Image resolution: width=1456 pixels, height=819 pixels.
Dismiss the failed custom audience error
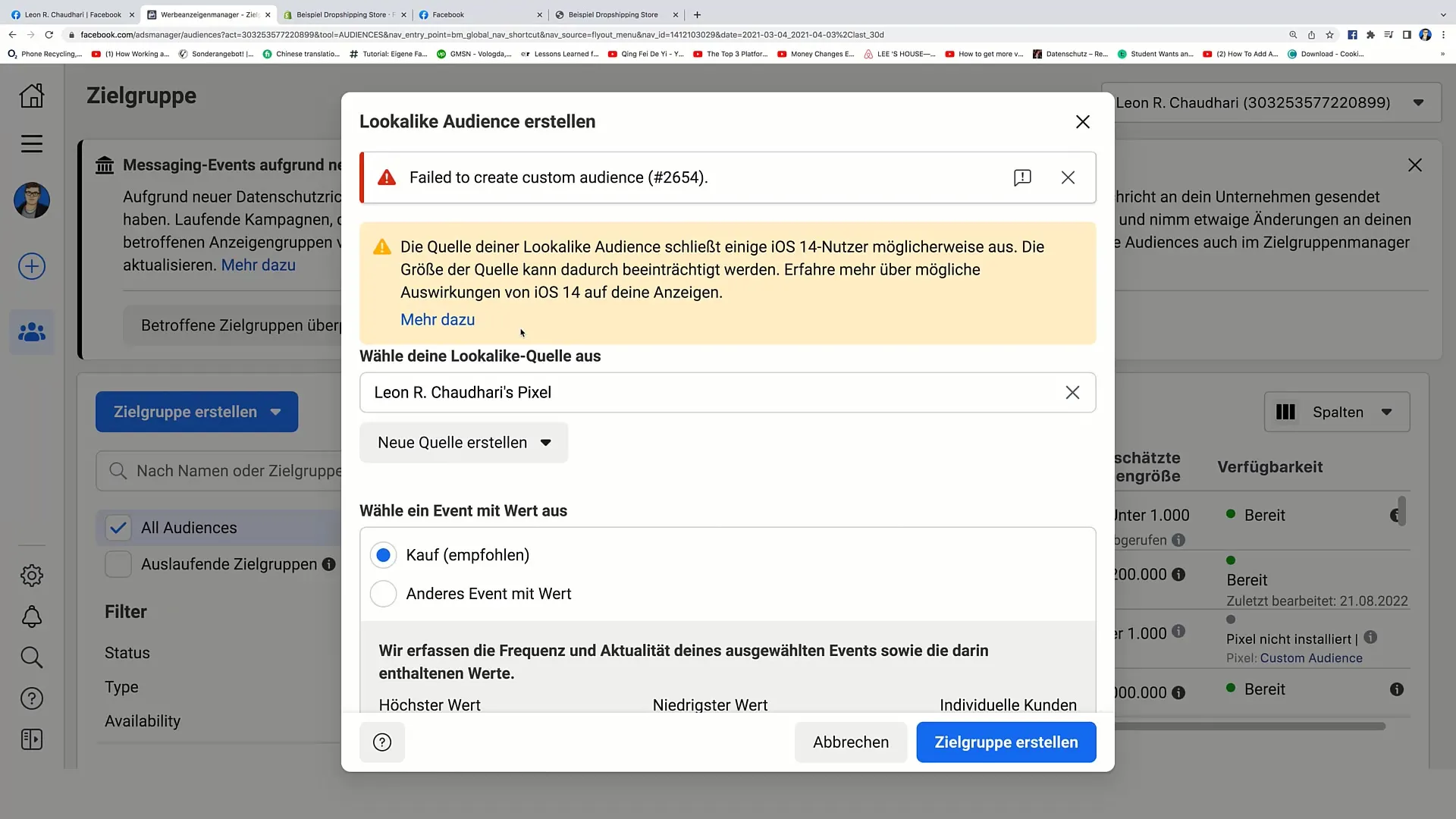point(1068,177)
